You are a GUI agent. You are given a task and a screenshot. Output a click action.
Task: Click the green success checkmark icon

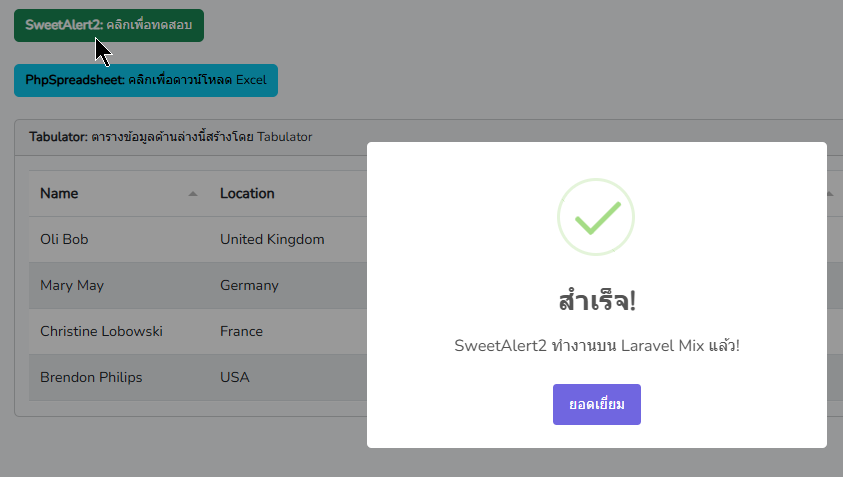click(596, 216)
